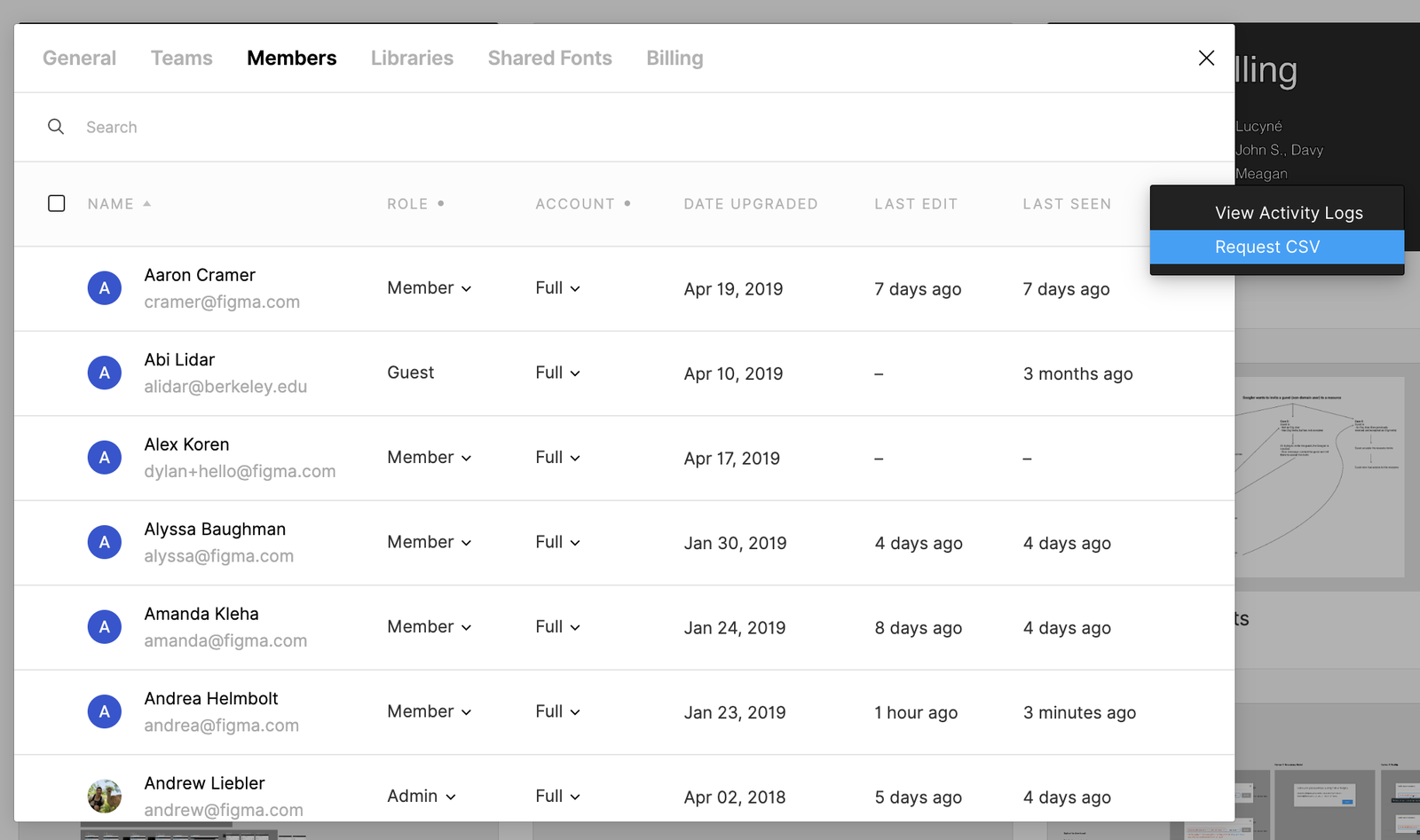Choose View Activity Logs menu item
The width and height of the screenshot is (1420, 840).
pyautogui.click(x=1277, y=213)
